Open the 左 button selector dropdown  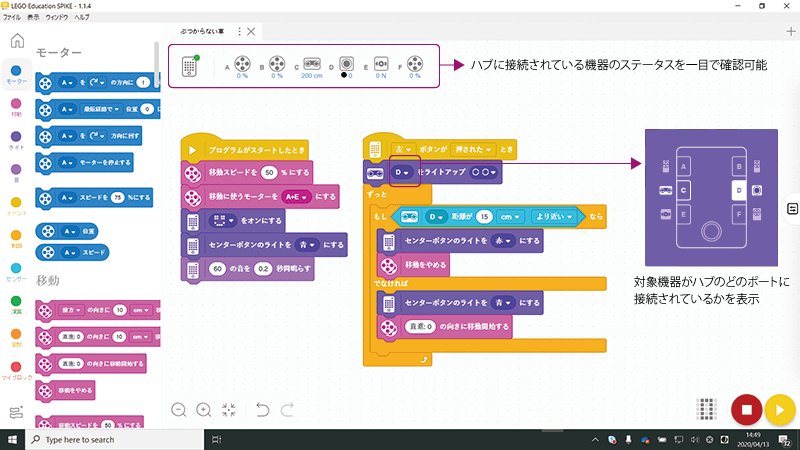tap(403, 149)
